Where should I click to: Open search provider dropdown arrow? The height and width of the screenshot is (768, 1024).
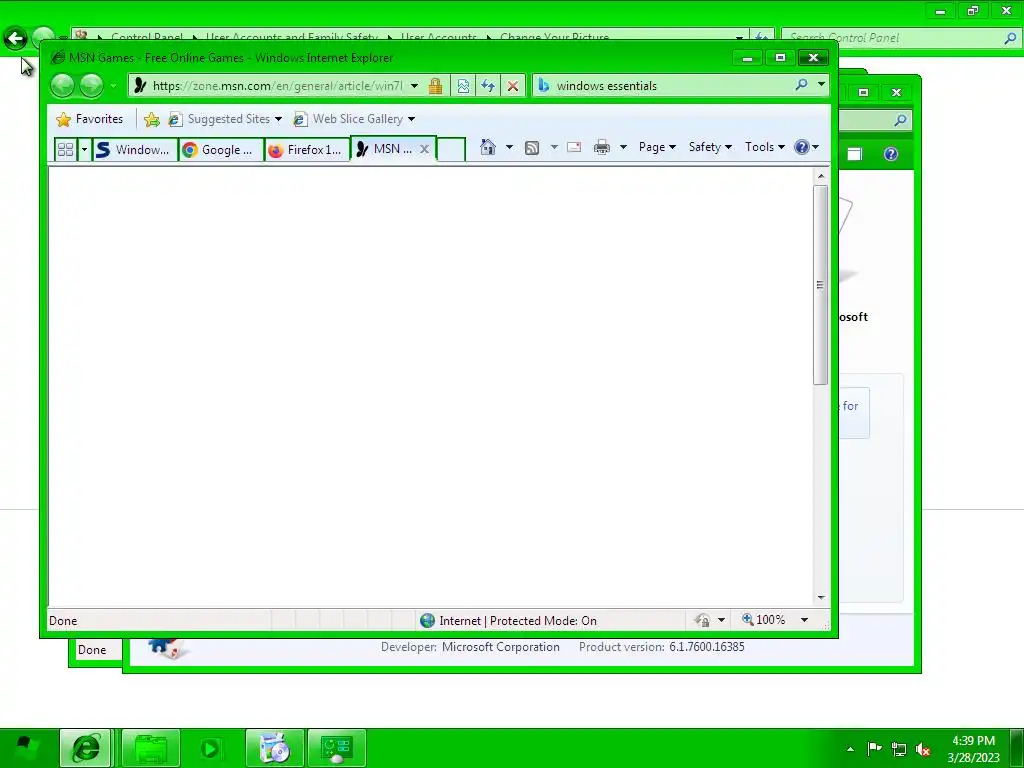(x=821, y=85)
